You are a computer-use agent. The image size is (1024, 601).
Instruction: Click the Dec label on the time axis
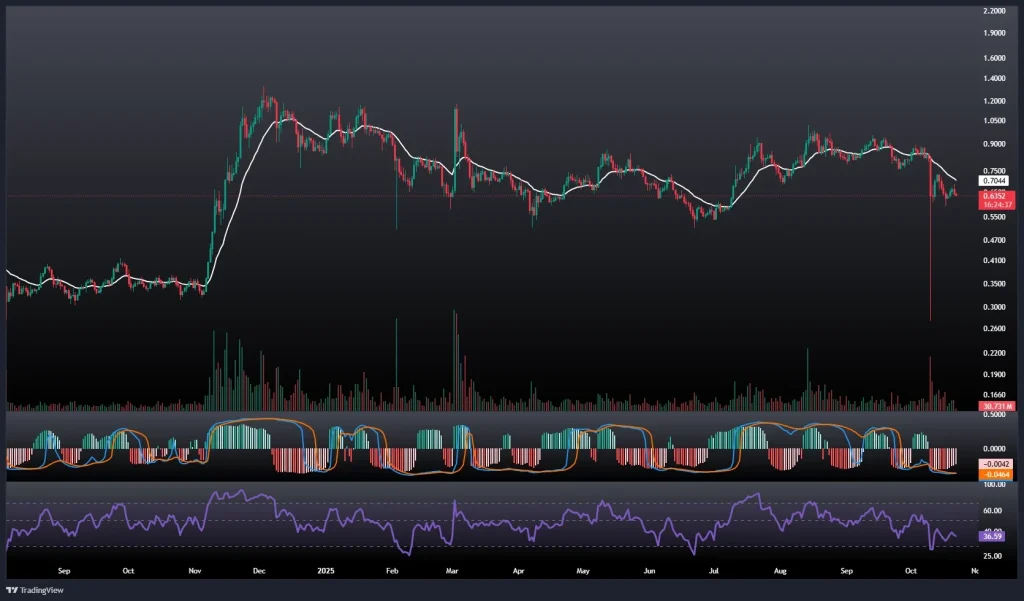click(259, 570)
